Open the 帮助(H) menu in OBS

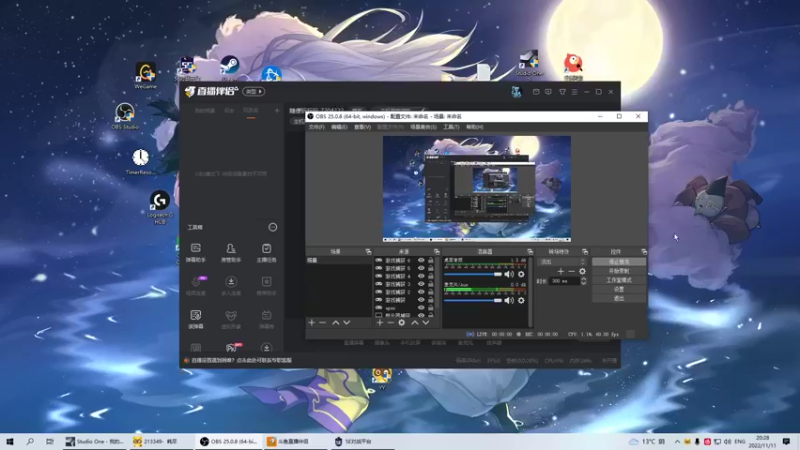click(474, 127)
